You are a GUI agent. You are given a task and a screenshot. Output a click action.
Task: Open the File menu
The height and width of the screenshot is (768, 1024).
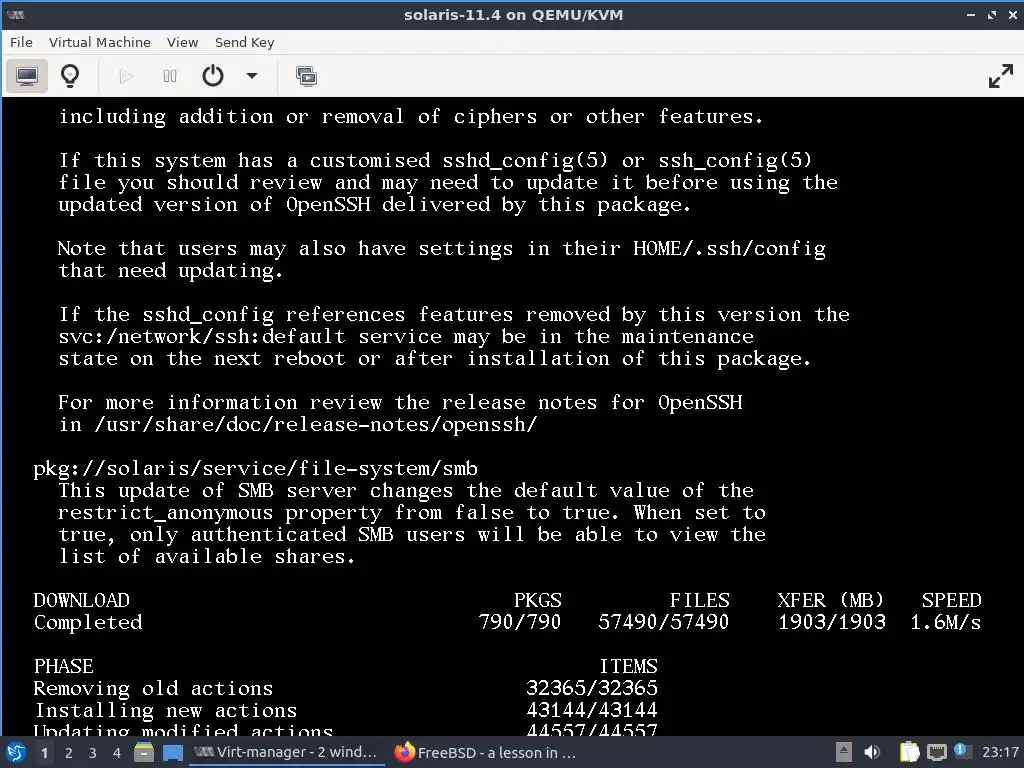click(x=21, y=42)
